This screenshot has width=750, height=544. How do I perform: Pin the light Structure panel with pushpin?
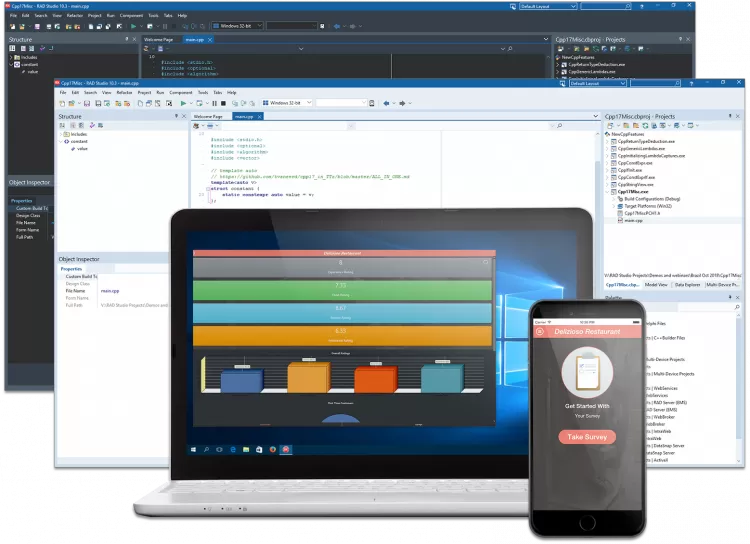pos(178,117)
